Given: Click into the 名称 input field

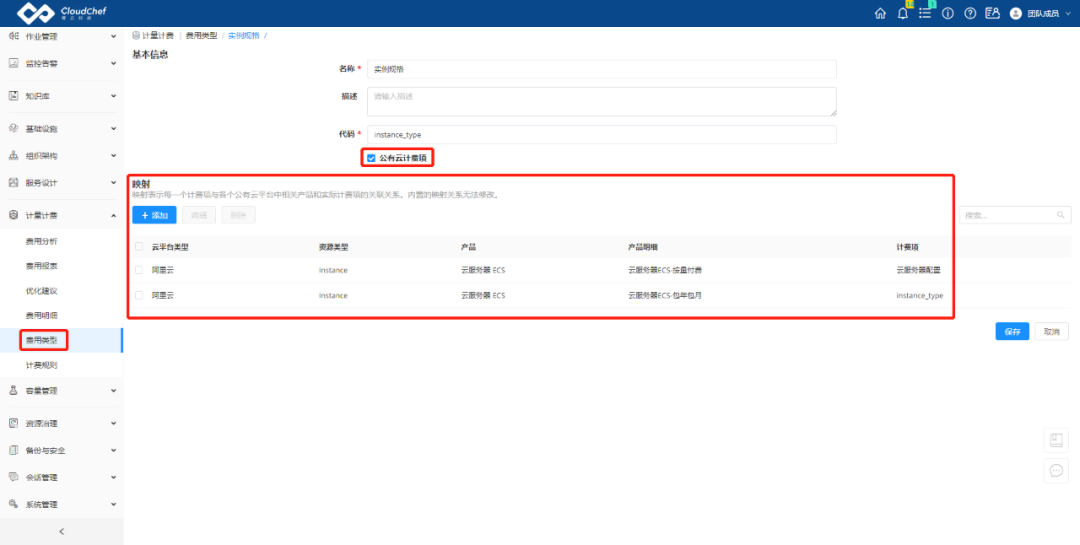Looking at the screenshot, I should [601, 69].
